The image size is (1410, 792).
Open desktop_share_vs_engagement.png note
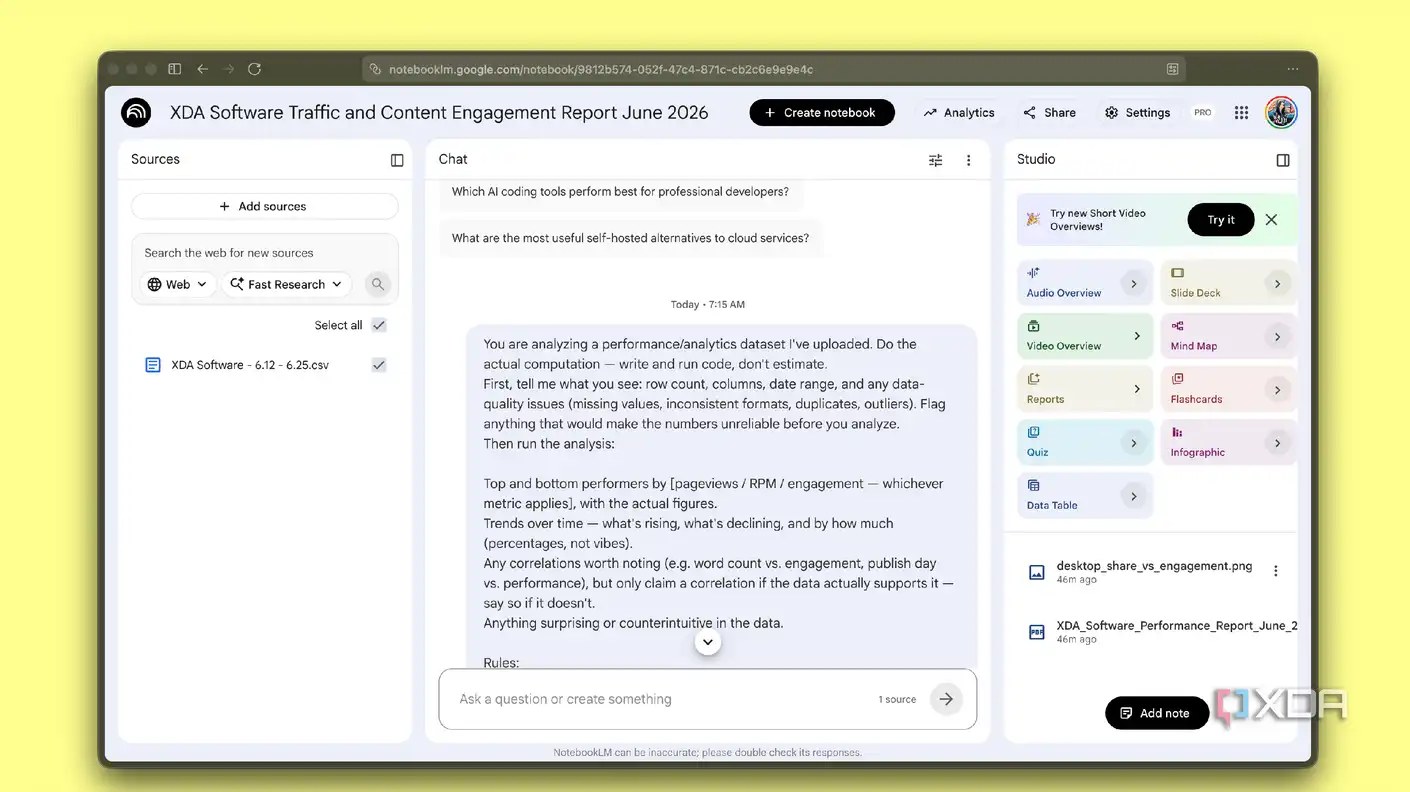click(x=1154, y=571)
